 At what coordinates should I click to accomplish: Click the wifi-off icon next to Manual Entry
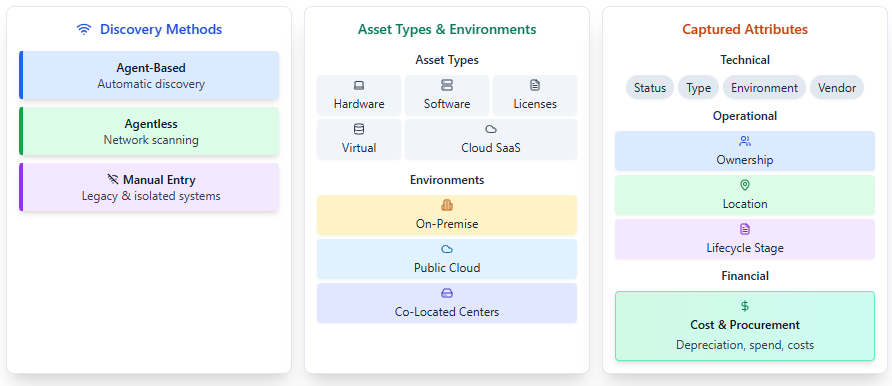point(113,180)
